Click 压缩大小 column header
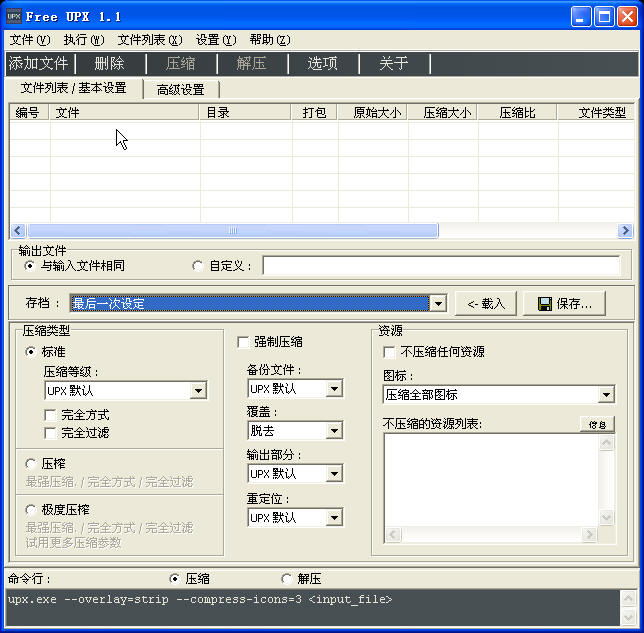644x633 pixels. point(443,113)
